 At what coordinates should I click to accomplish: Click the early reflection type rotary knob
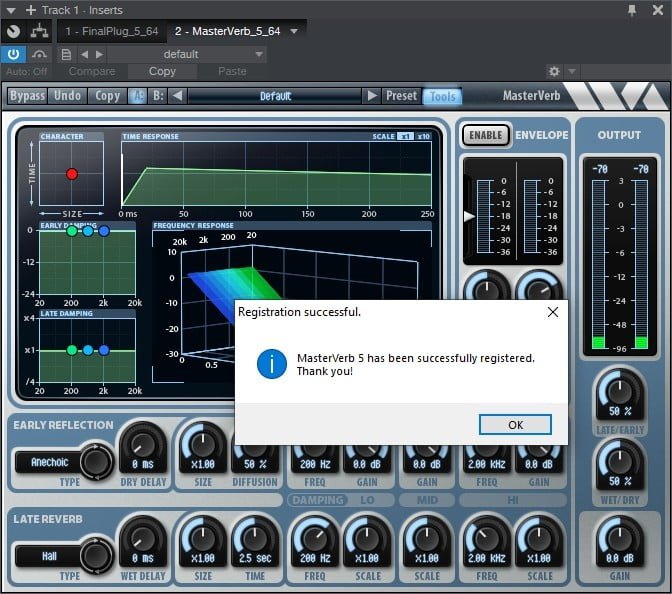click(x=96, y=462)
